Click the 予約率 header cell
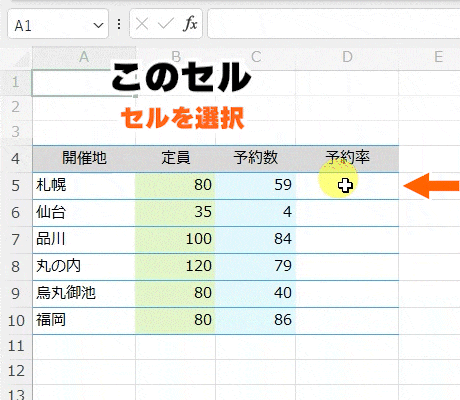The height and width of the screenshot is (400, 460). [347, 159]
